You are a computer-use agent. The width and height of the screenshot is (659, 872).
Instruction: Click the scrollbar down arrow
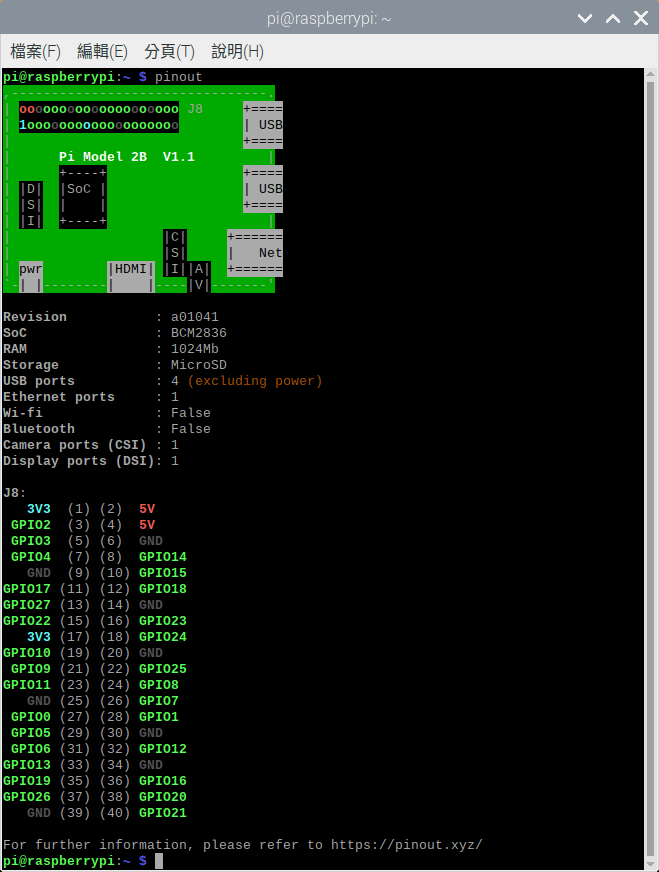coord(651,864)
